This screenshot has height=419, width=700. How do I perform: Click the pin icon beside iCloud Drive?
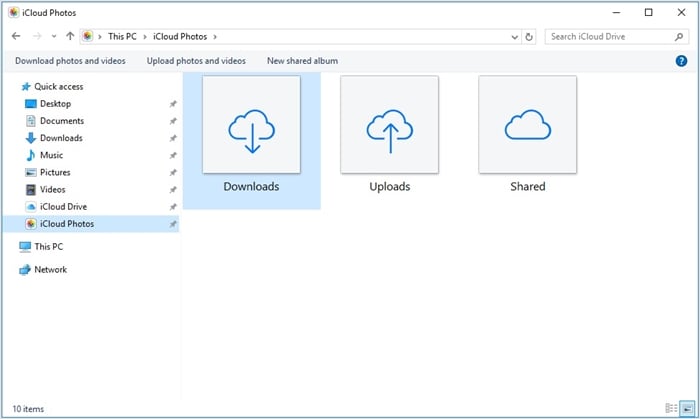click(173, 207)
